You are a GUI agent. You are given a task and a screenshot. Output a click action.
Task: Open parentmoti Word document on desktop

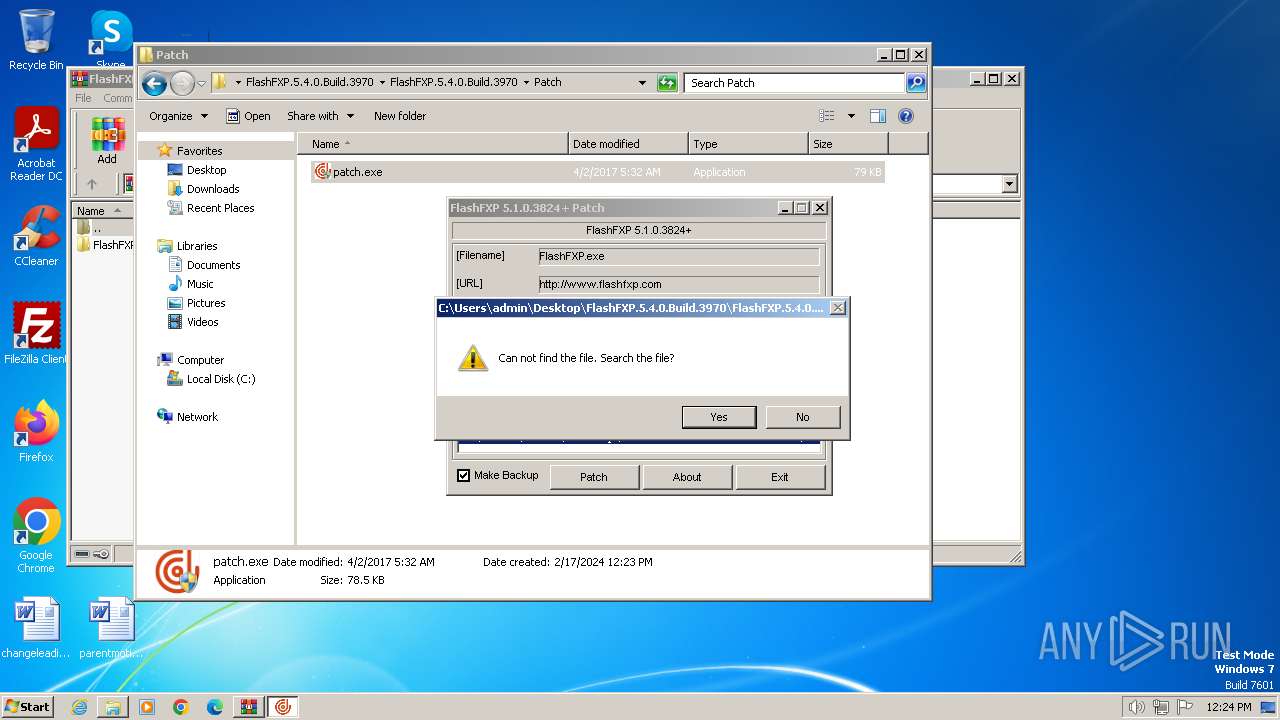click(111, 629)
